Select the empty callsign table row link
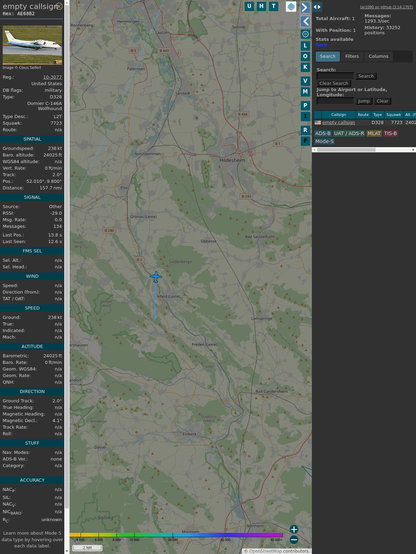The width and height of the screenshot is (416, 554). point(338,123)
